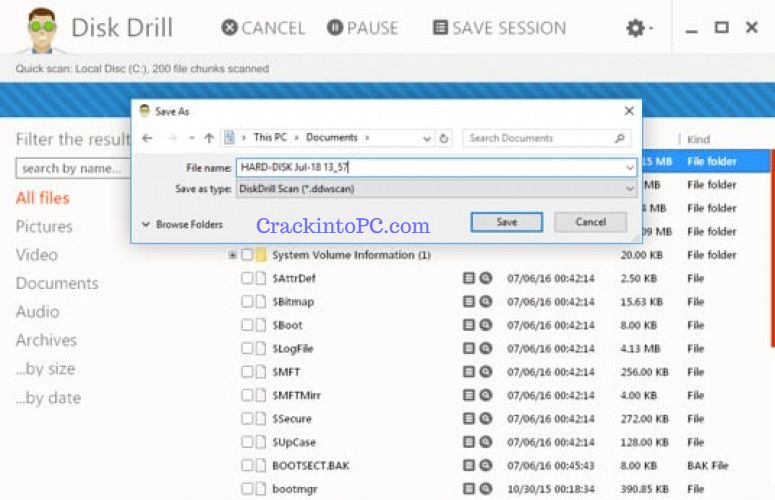
Task: Click the preview magnifier for $MFT
Action: (486, 371)
